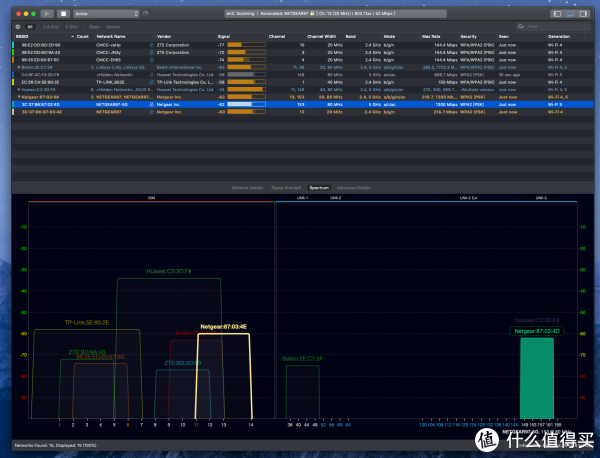Image resolution: width=600 pixels, height=458 pixels.
Task: Switch to the Advanced Details tab
Action: pos(354,188)
